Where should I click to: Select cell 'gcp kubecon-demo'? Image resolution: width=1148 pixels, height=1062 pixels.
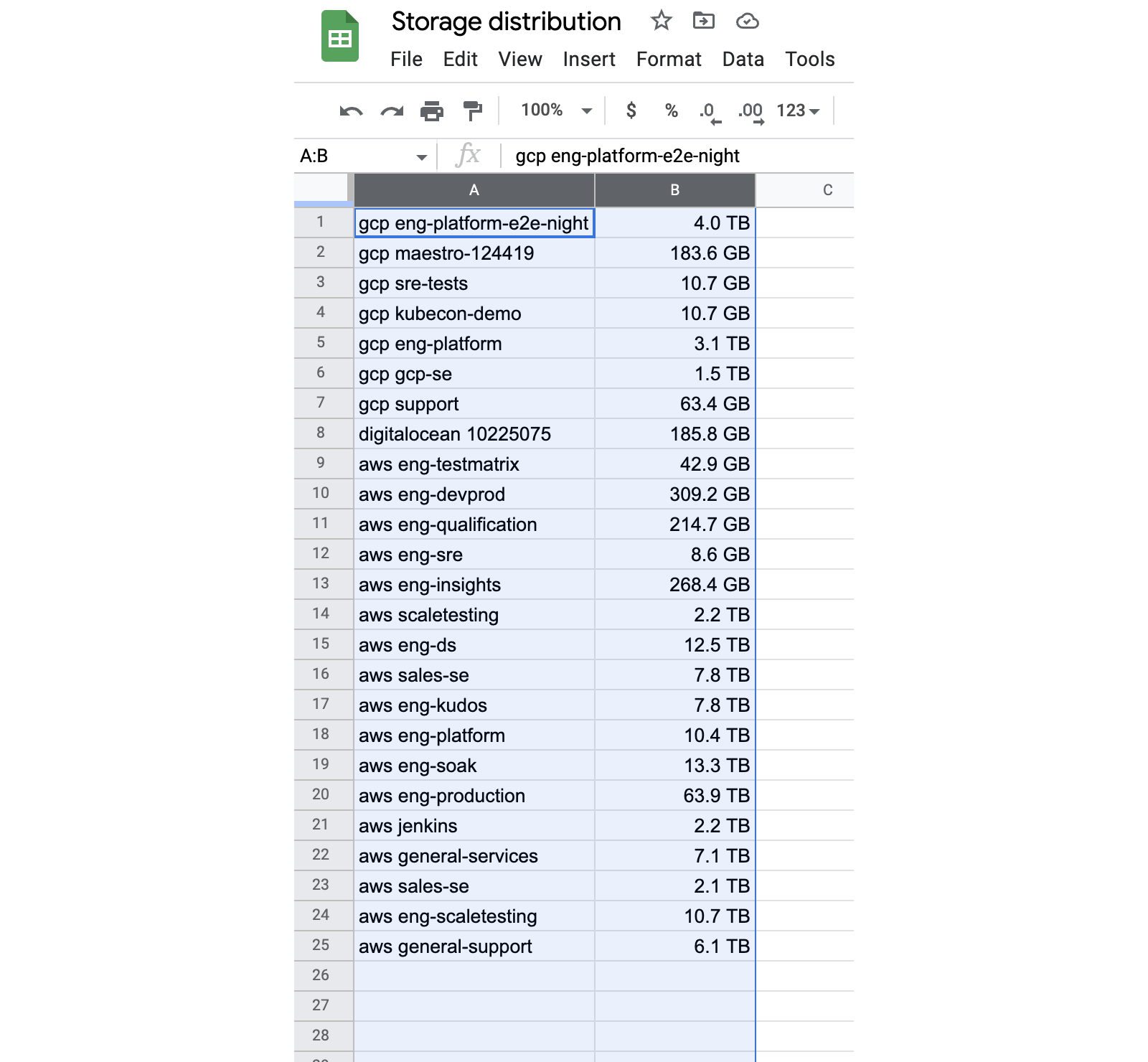click(474, 313)
